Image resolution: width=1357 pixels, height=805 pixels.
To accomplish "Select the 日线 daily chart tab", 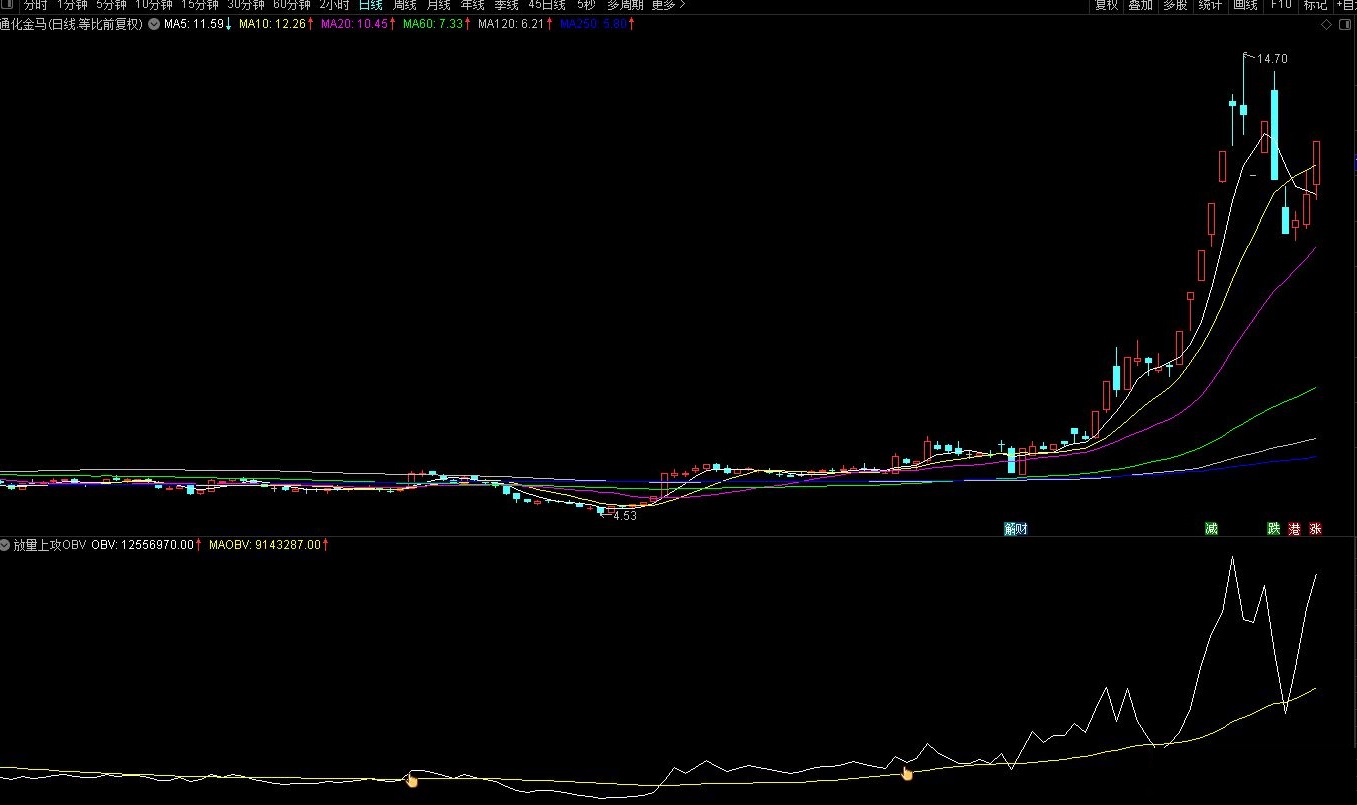I will pos(371,5).
